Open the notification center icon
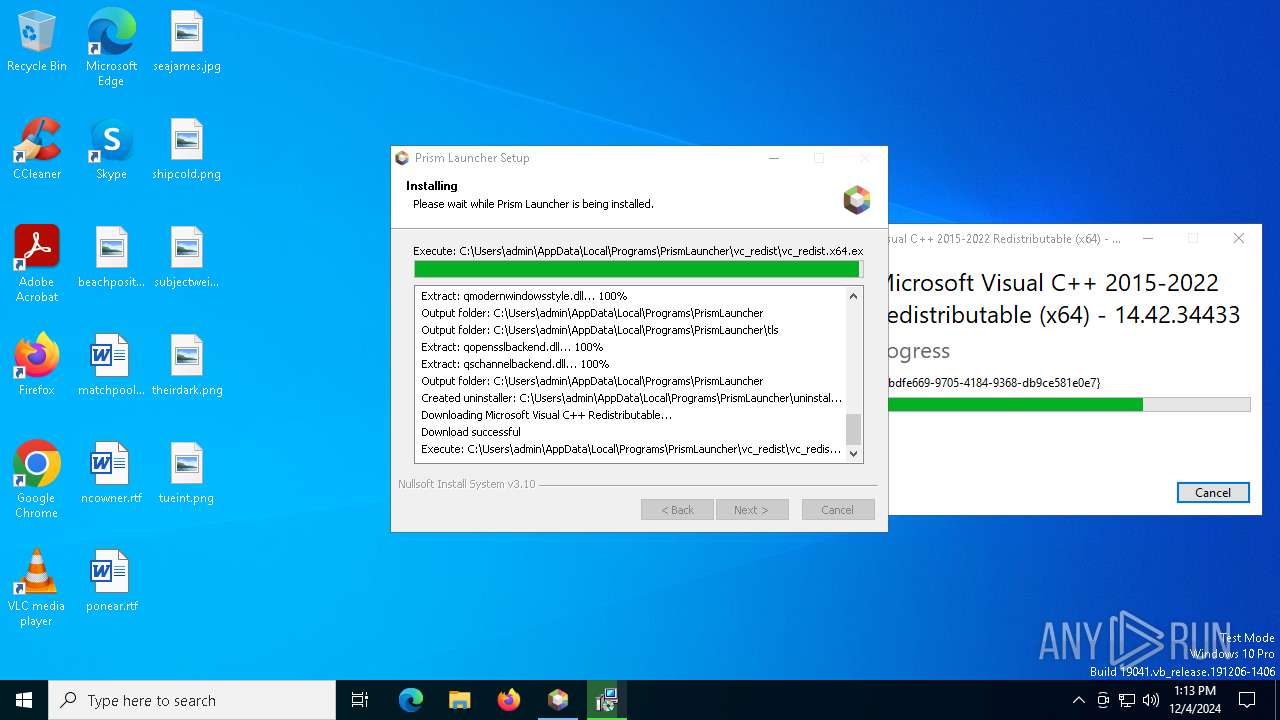Viewport: 1280px width, 720px height. coord(1247,700)
